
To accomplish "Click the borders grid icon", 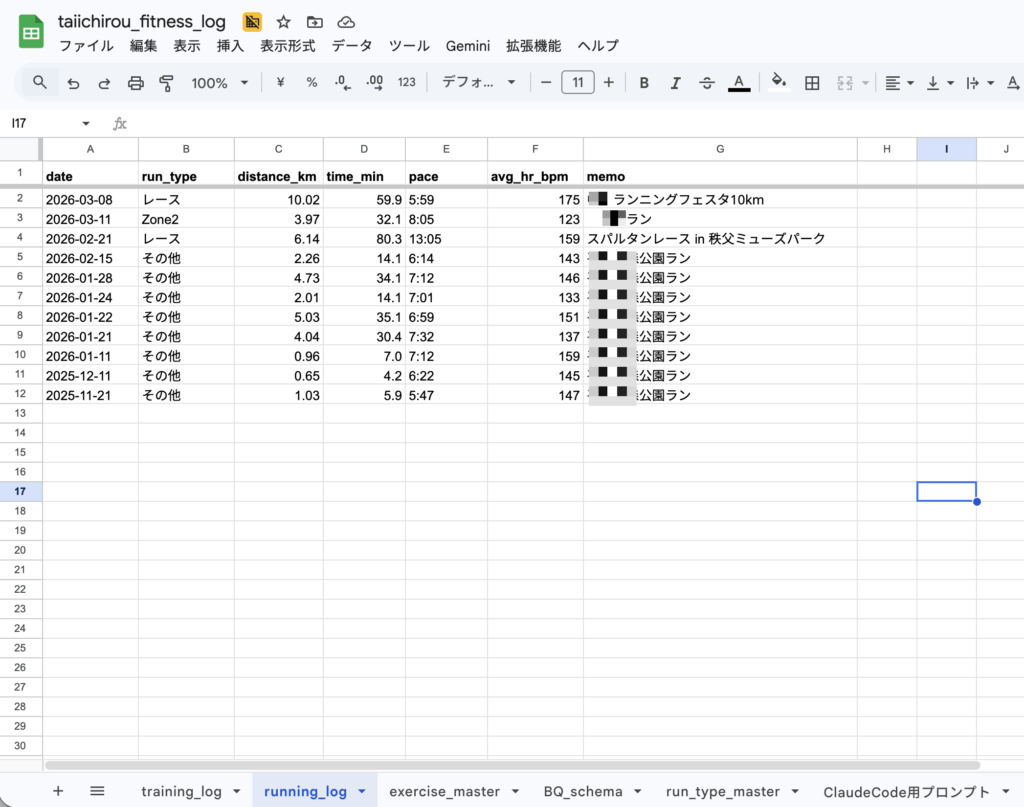I will click(812, 83).
